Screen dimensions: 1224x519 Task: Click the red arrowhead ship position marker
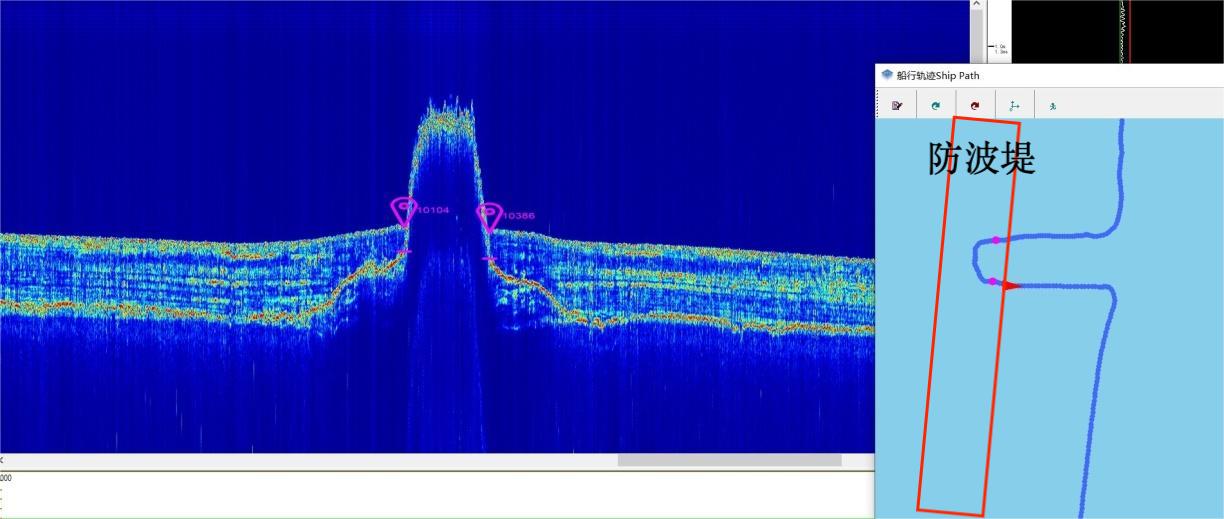tap(1011, 286)
